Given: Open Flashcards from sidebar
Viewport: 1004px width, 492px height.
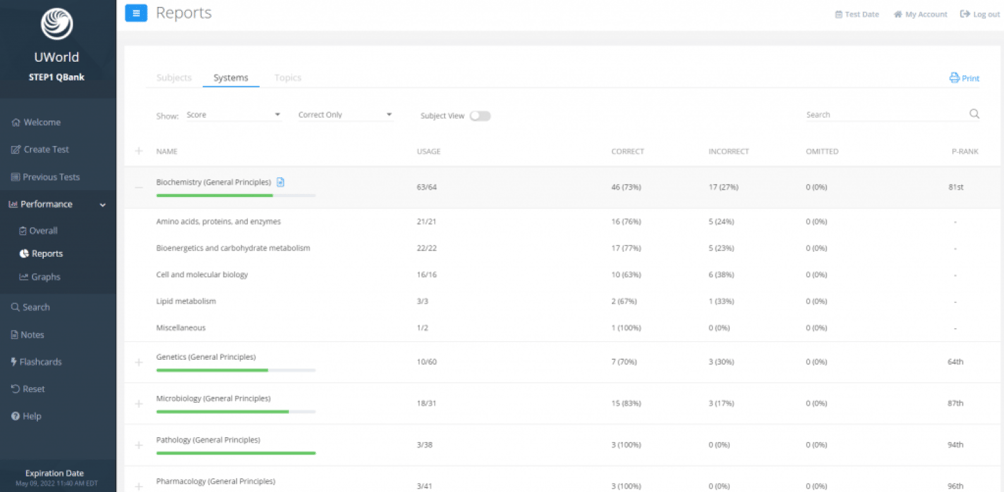Looking at the screenshot, I should pyautogui.click(x=40, y=362).
